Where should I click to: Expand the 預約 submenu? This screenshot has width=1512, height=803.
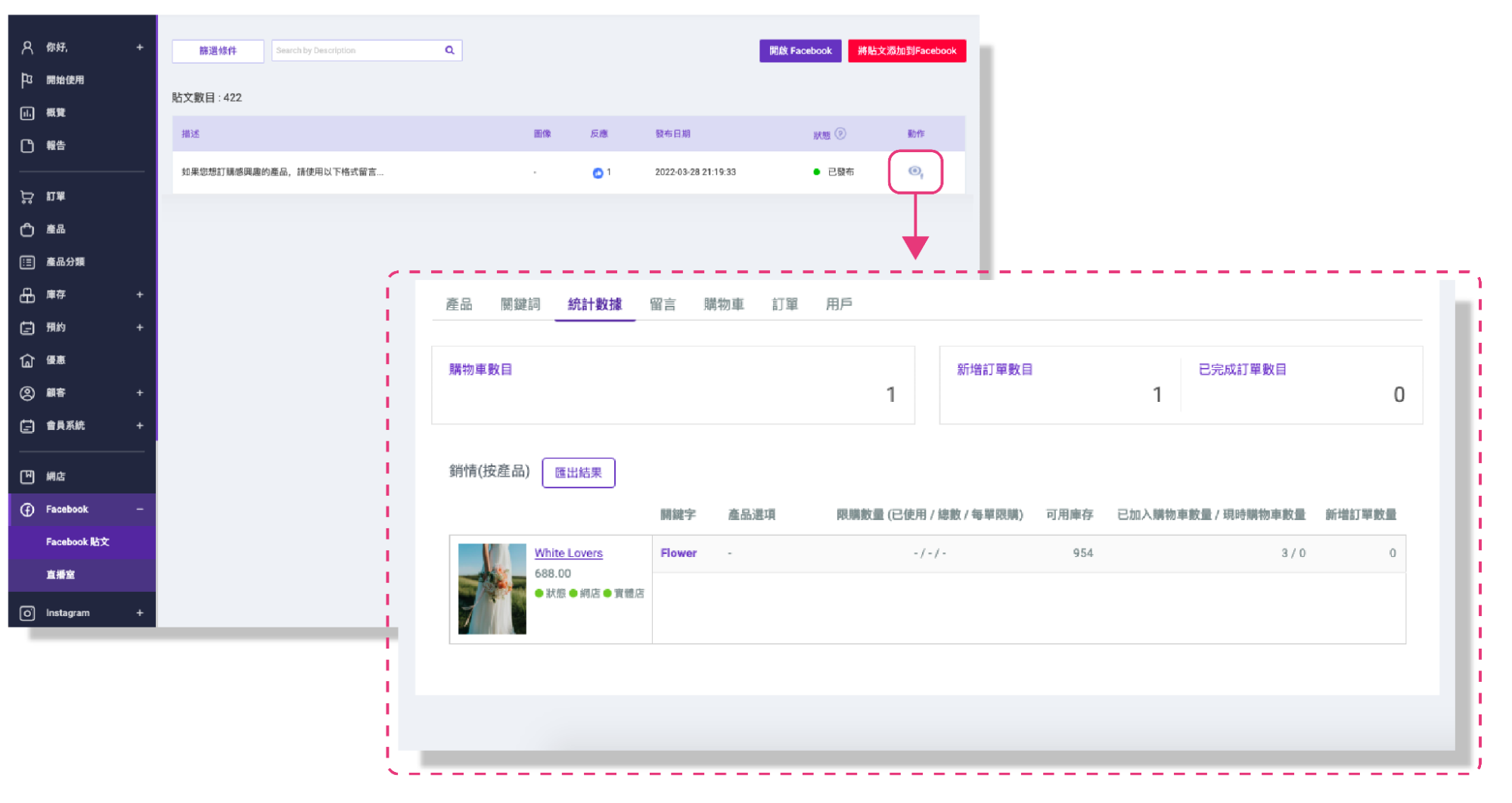click(140, 328)
